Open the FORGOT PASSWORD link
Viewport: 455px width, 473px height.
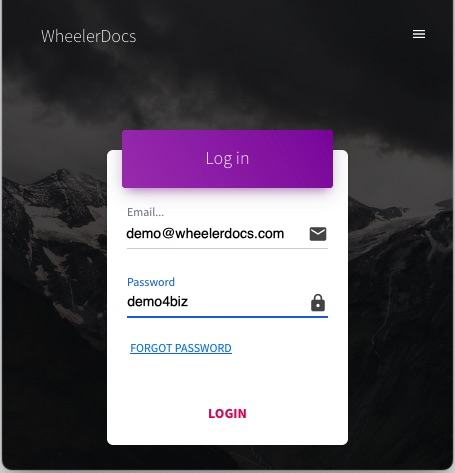(181, 348)
